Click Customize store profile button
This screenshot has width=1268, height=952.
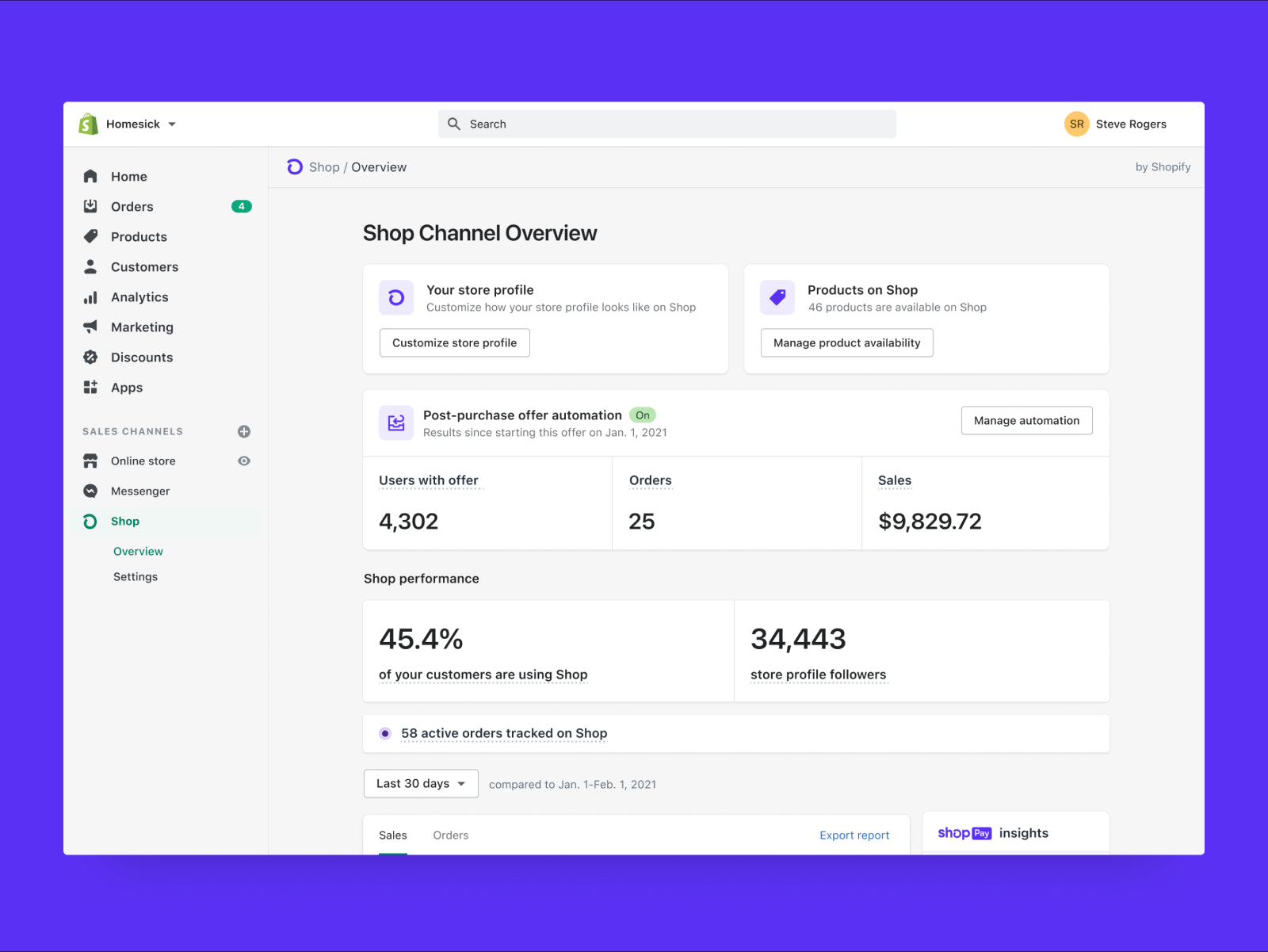pyautogui.click(x=454, y=343)
